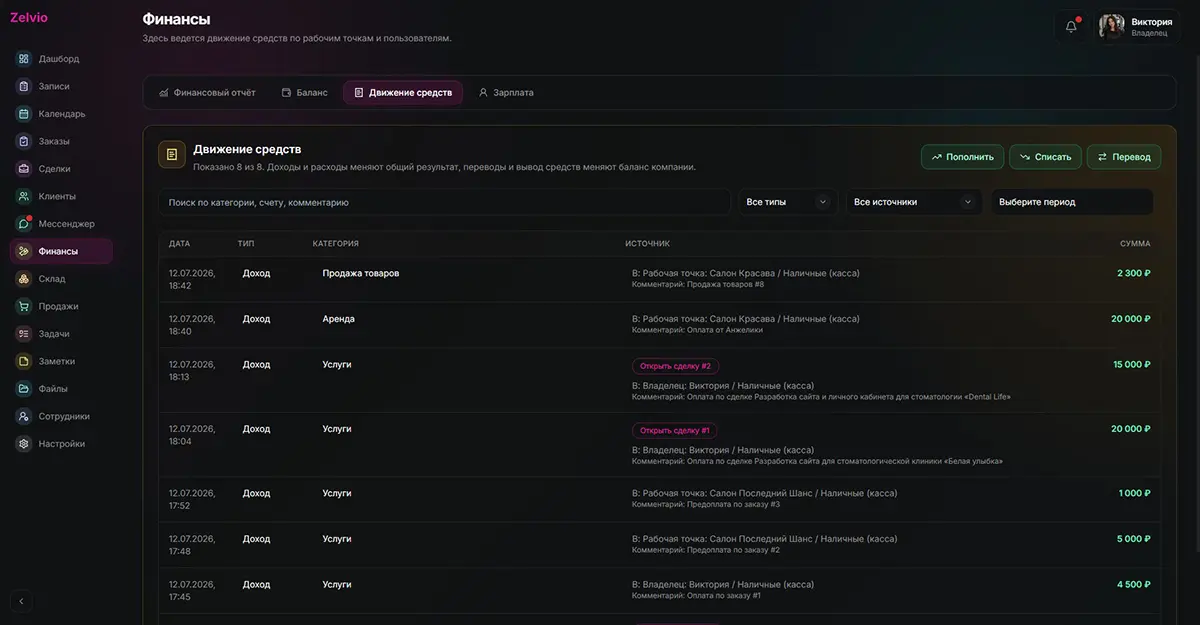1200x625 pixels.
Task: Open deal via Открыть сделку #1
Action: tap(675, 430)
